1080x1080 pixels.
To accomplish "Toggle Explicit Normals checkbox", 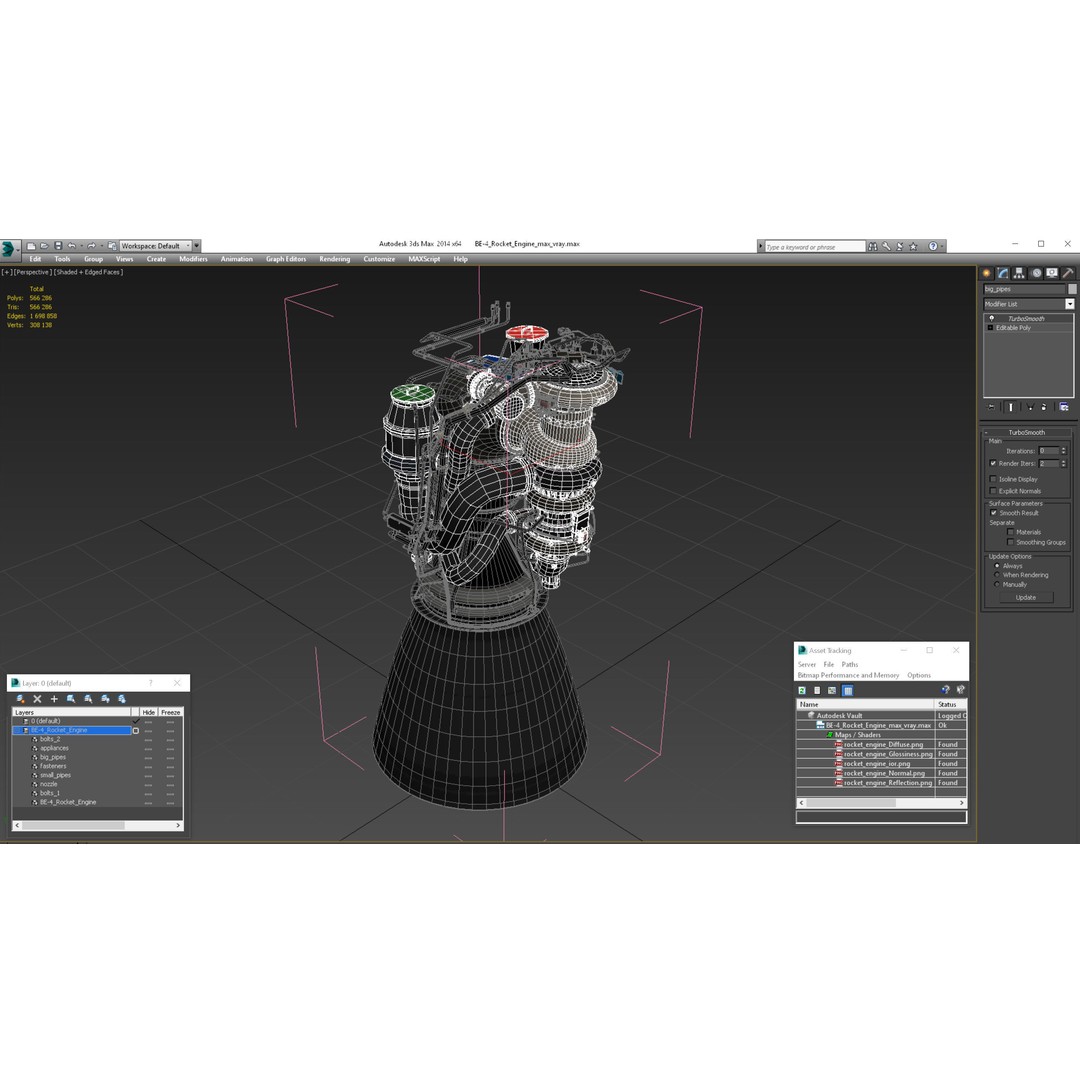I will [993, 490].
